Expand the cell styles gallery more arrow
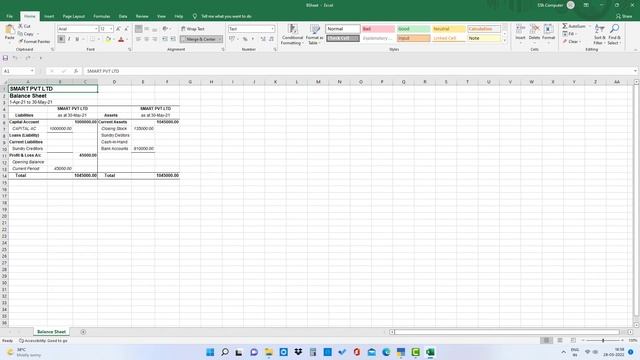This screenshot has height=360, width=640. coord(504,40)
